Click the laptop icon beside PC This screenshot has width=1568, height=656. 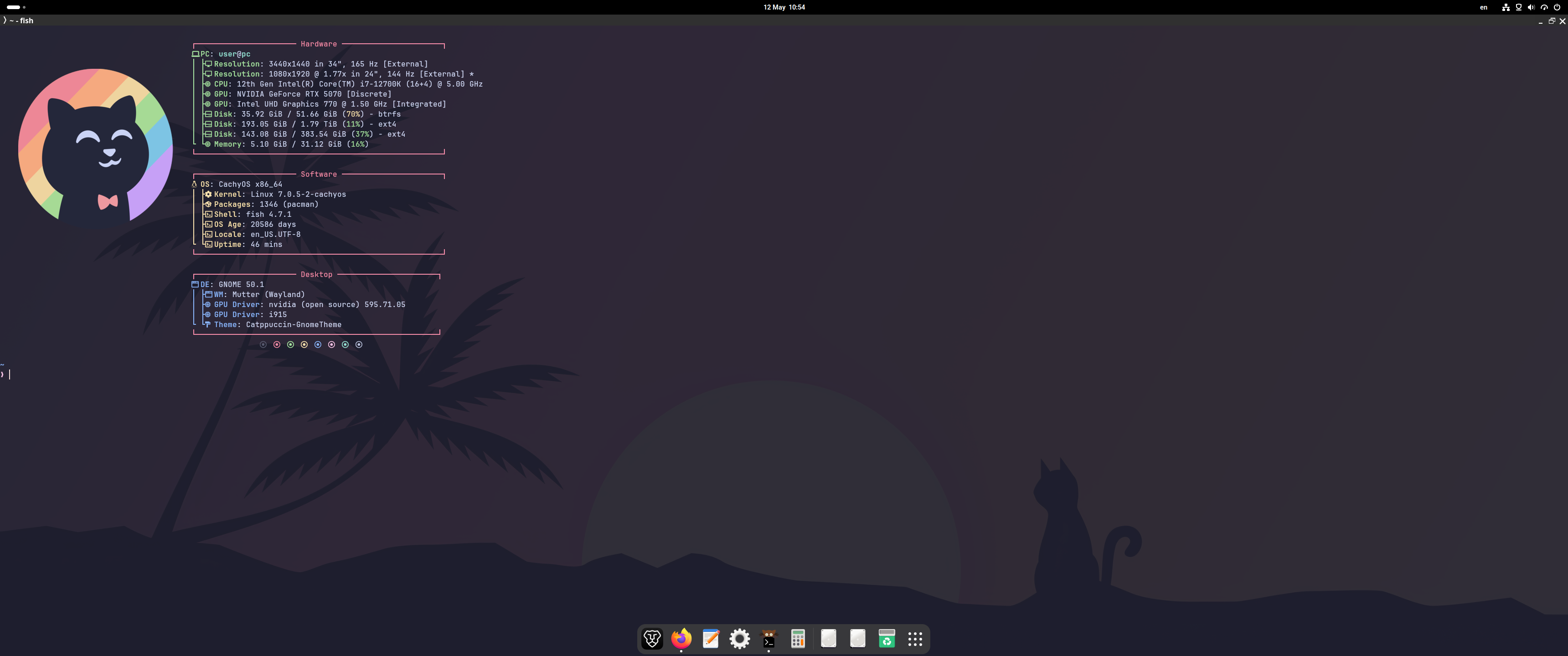click(196, 54)
